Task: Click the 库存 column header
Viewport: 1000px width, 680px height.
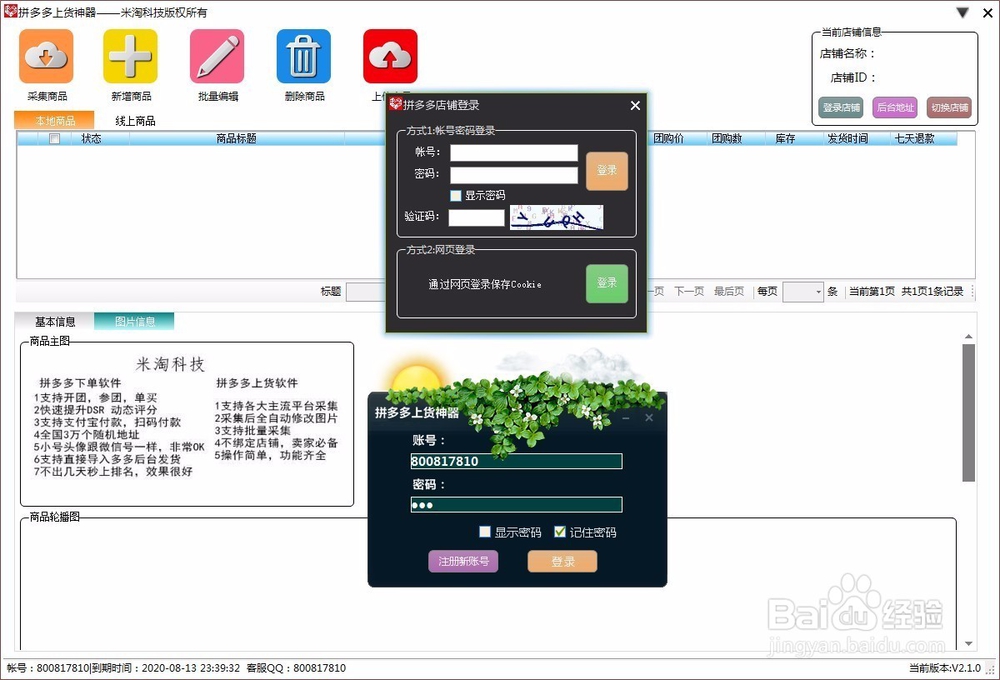Action: tap(785, 138)
